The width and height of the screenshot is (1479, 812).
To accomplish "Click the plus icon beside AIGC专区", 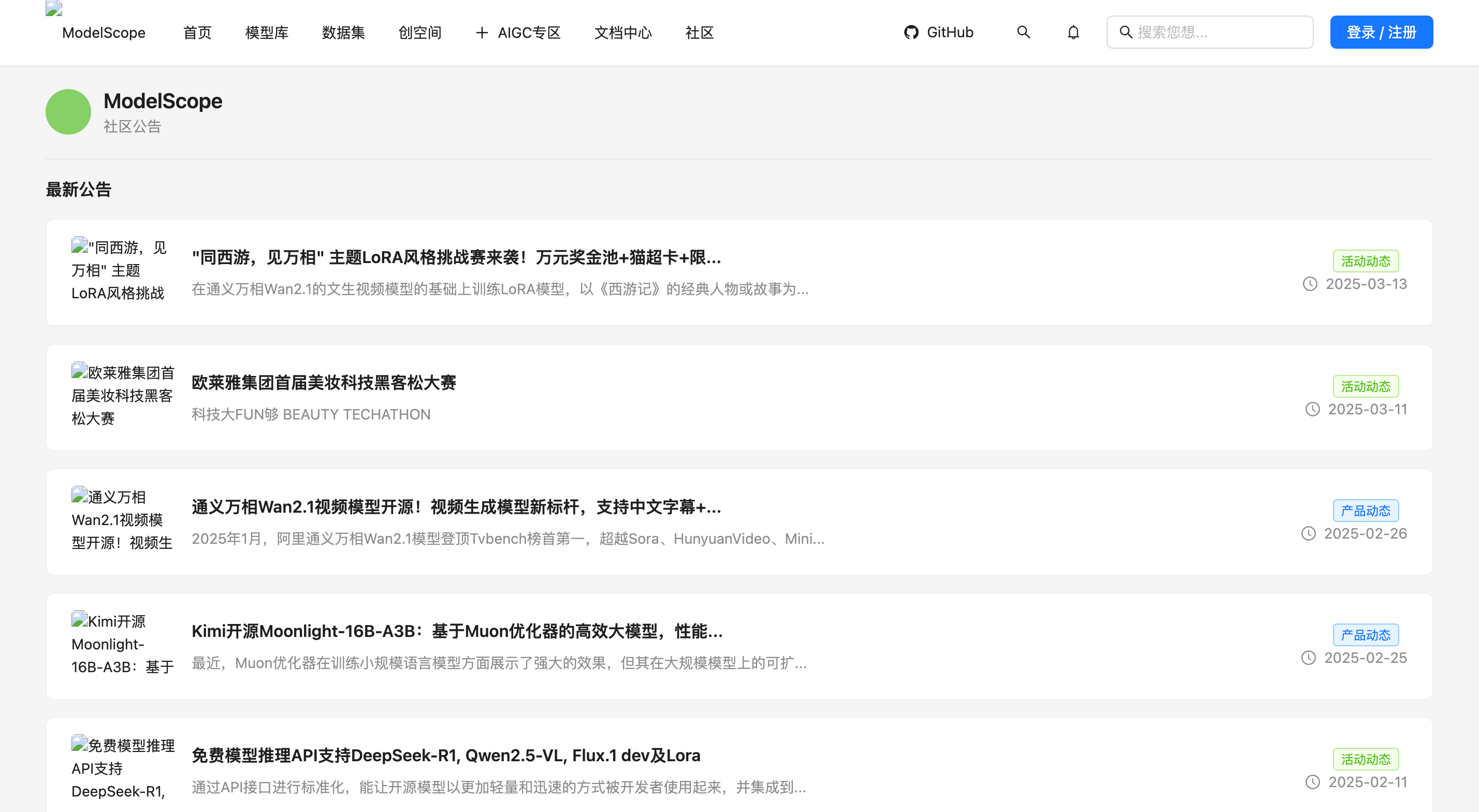I will point(482,33).
